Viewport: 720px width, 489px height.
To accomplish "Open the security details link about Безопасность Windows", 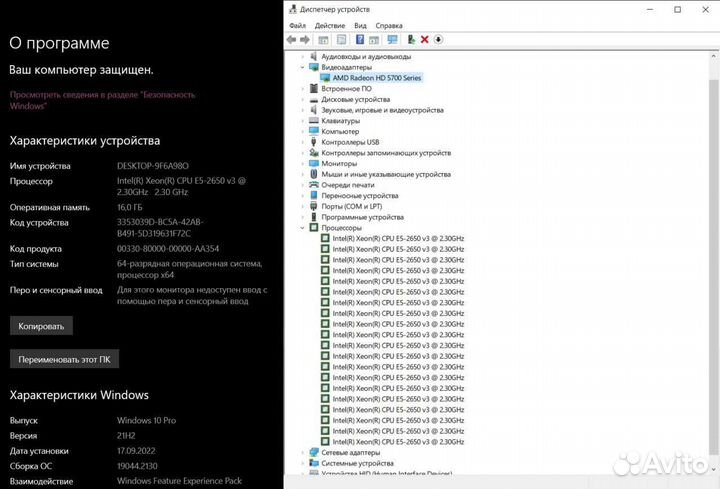I will click(x=102, y=99).
